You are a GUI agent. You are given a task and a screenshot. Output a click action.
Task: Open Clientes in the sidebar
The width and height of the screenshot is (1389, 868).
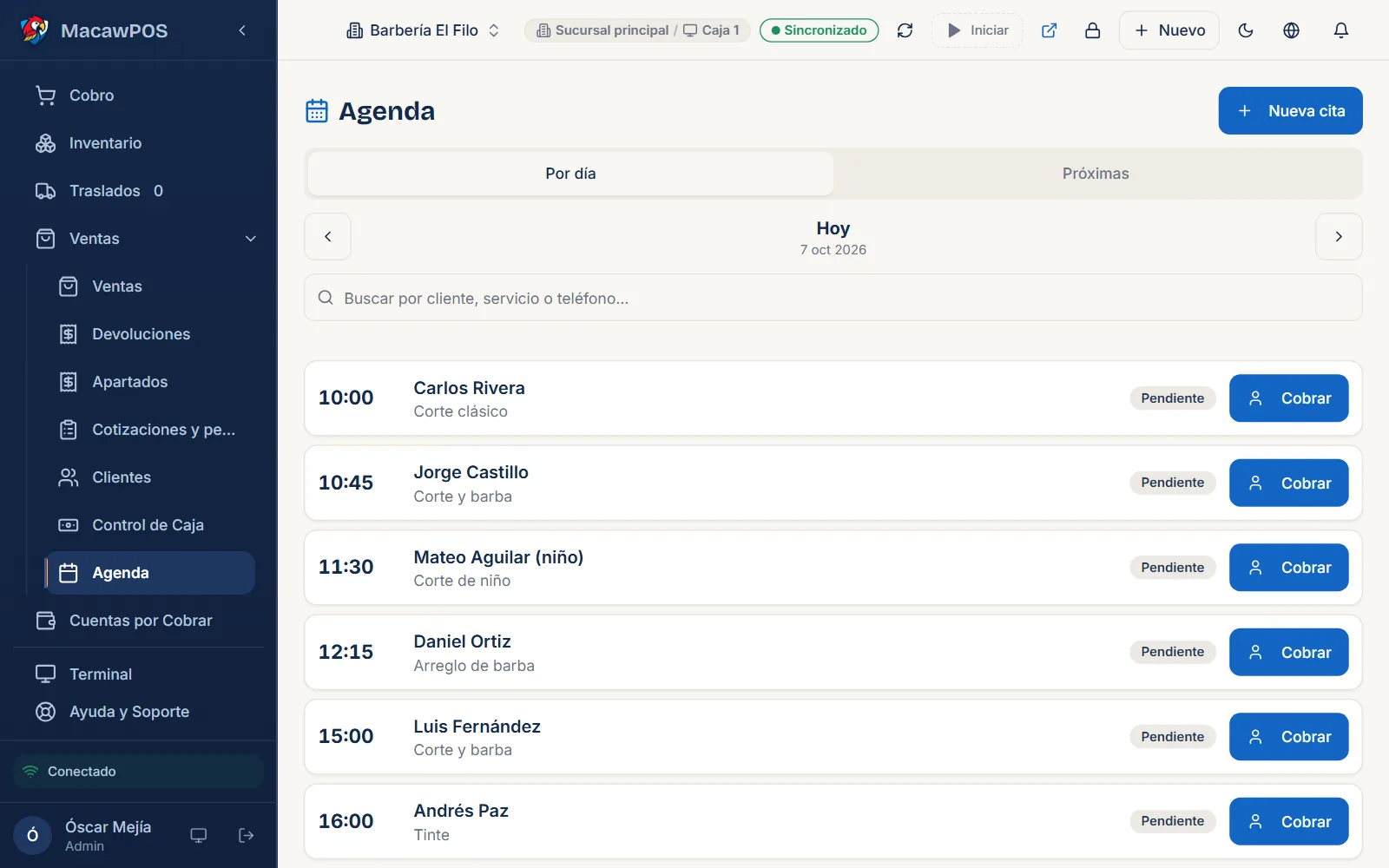150,477
